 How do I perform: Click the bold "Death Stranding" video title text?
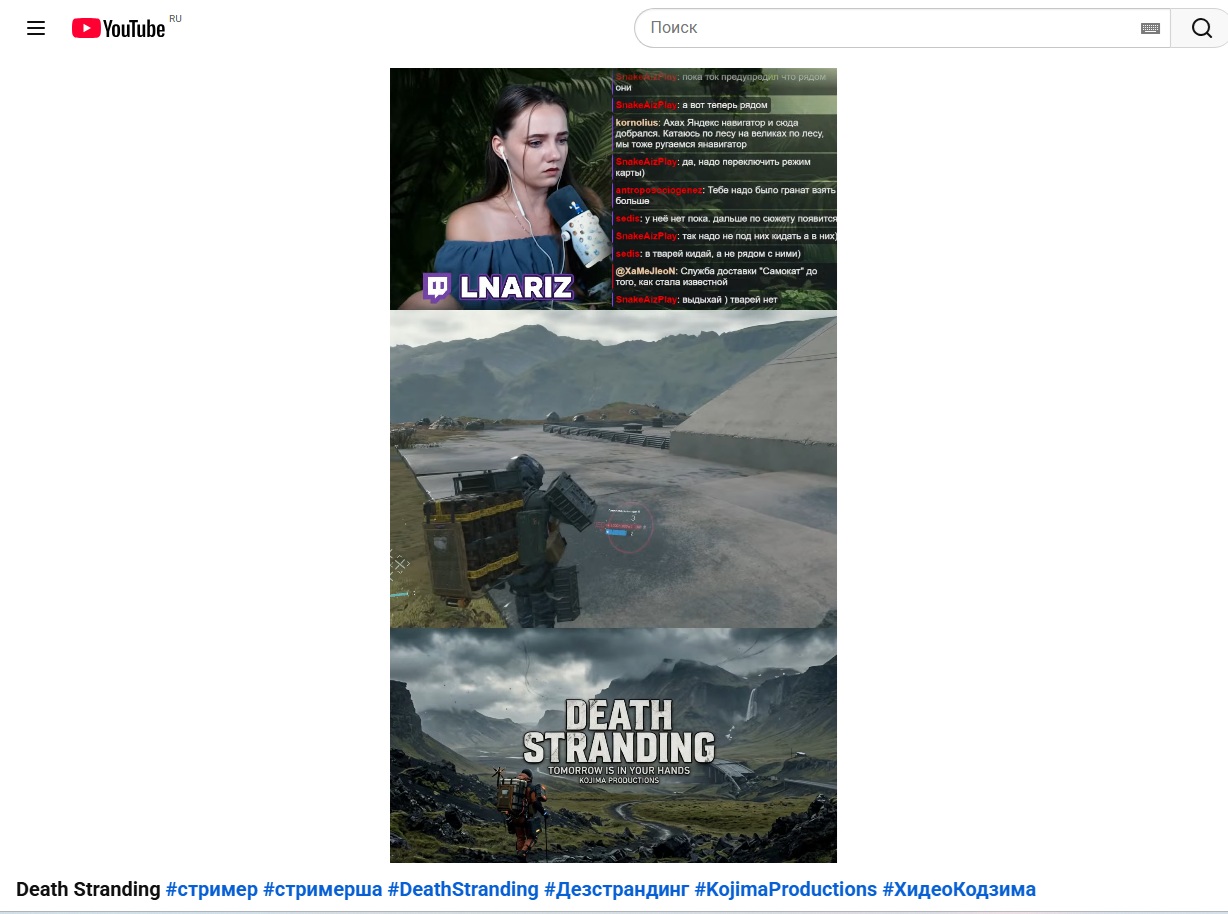tap(88, 889)
